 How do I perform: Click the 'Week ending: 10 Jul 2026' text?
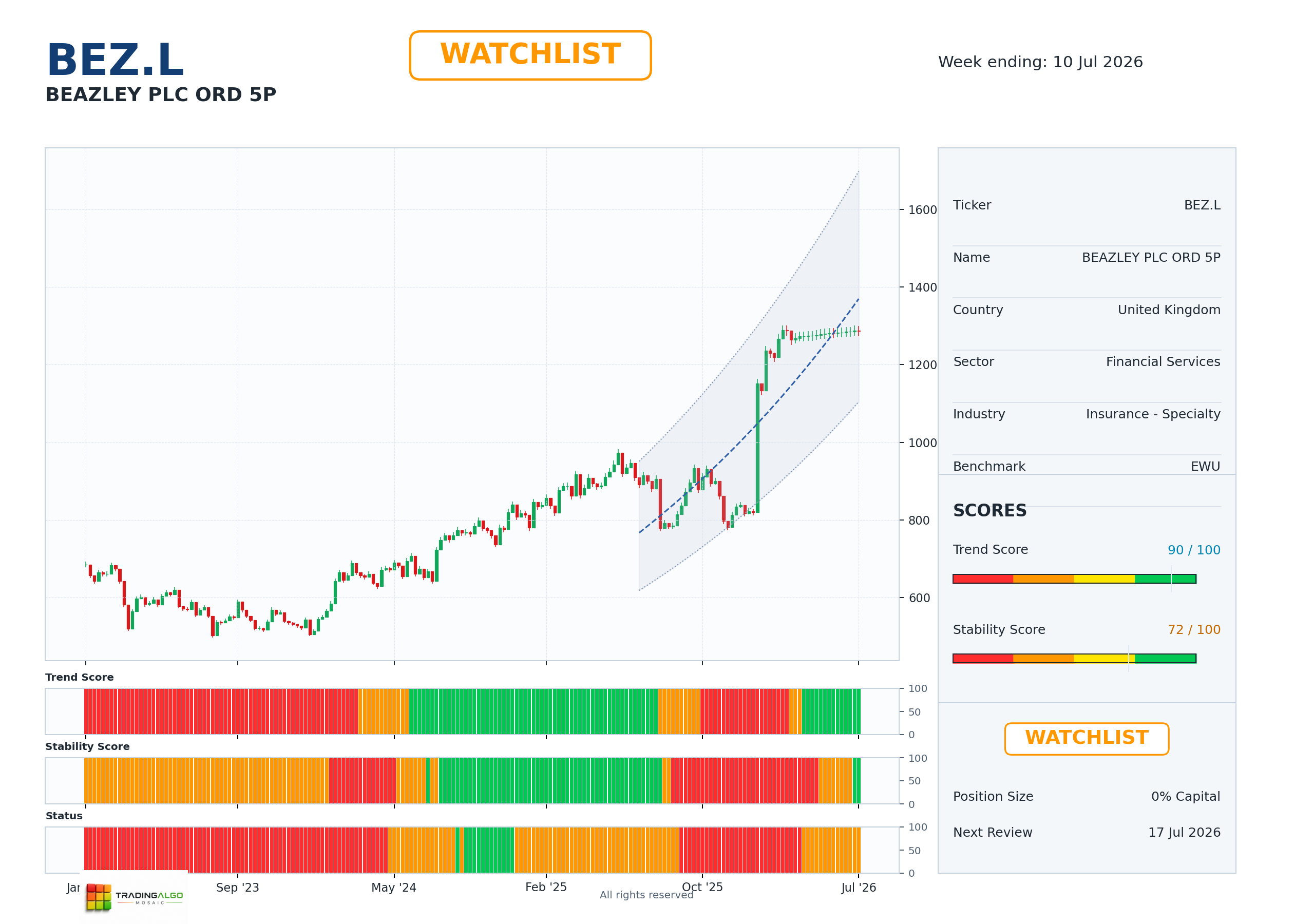point(1040,62)
